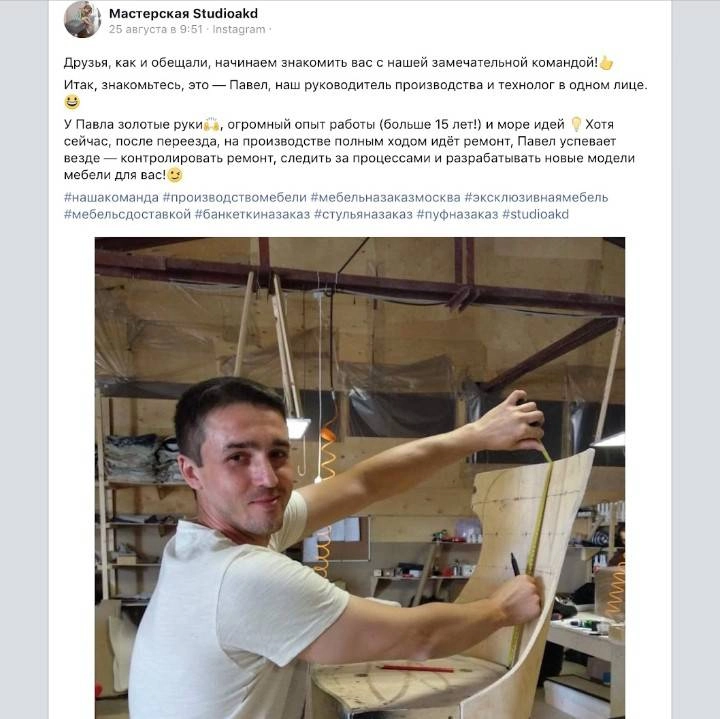This screenshot has width=720, height=719.
Task: Click the Мастерская Studioakd profile avatar
Action: click(82, 19)
